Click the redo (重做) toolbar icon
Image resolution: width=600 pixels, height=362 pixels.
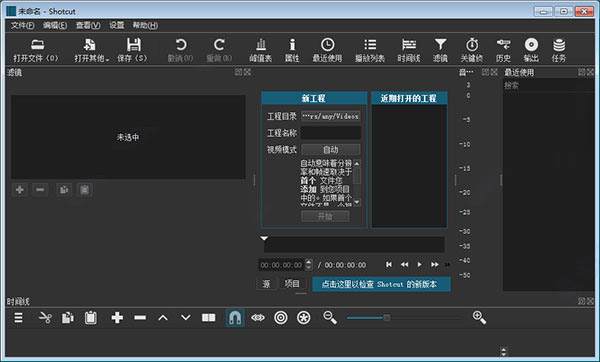tap(219, 51)
